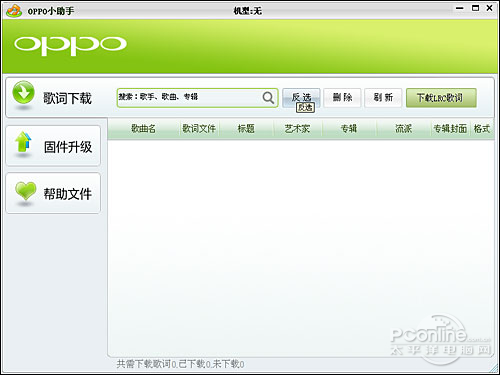Click the search magnifier icon
The image size is (500, 375).
coord(268,98)
